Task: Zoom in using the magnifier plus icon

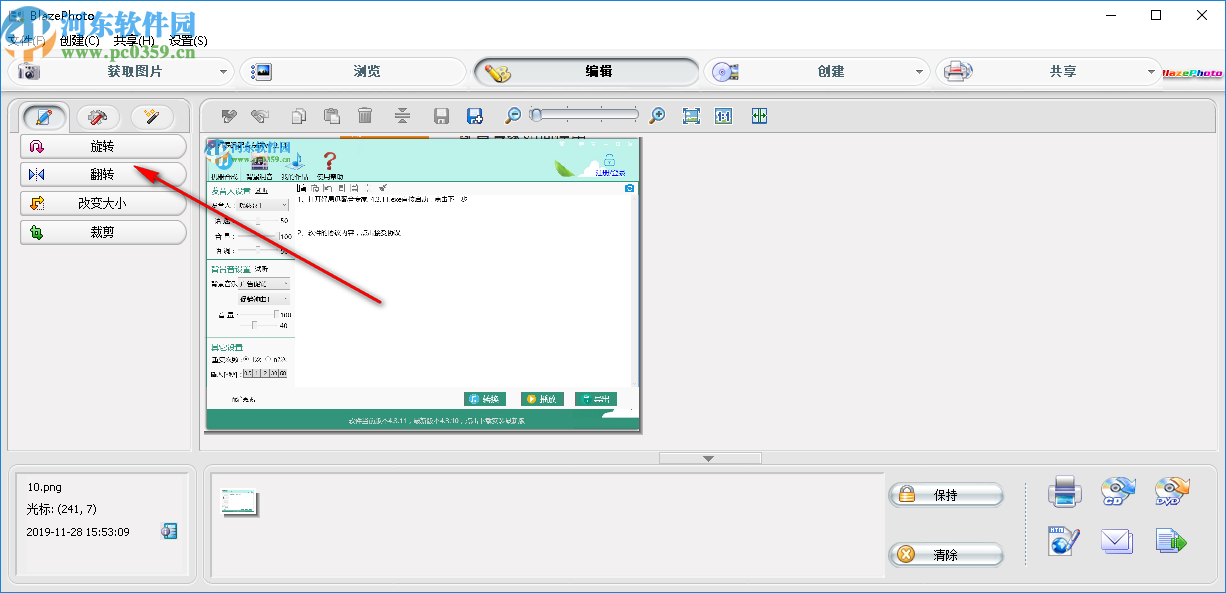Action: coord(657,115)
